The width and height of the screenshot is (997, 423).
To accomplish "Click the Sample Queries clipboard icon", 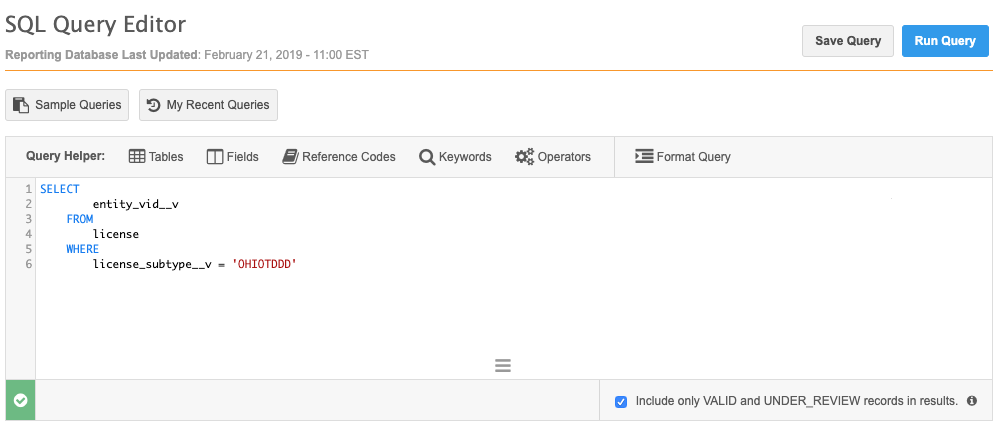I will 22,105.
